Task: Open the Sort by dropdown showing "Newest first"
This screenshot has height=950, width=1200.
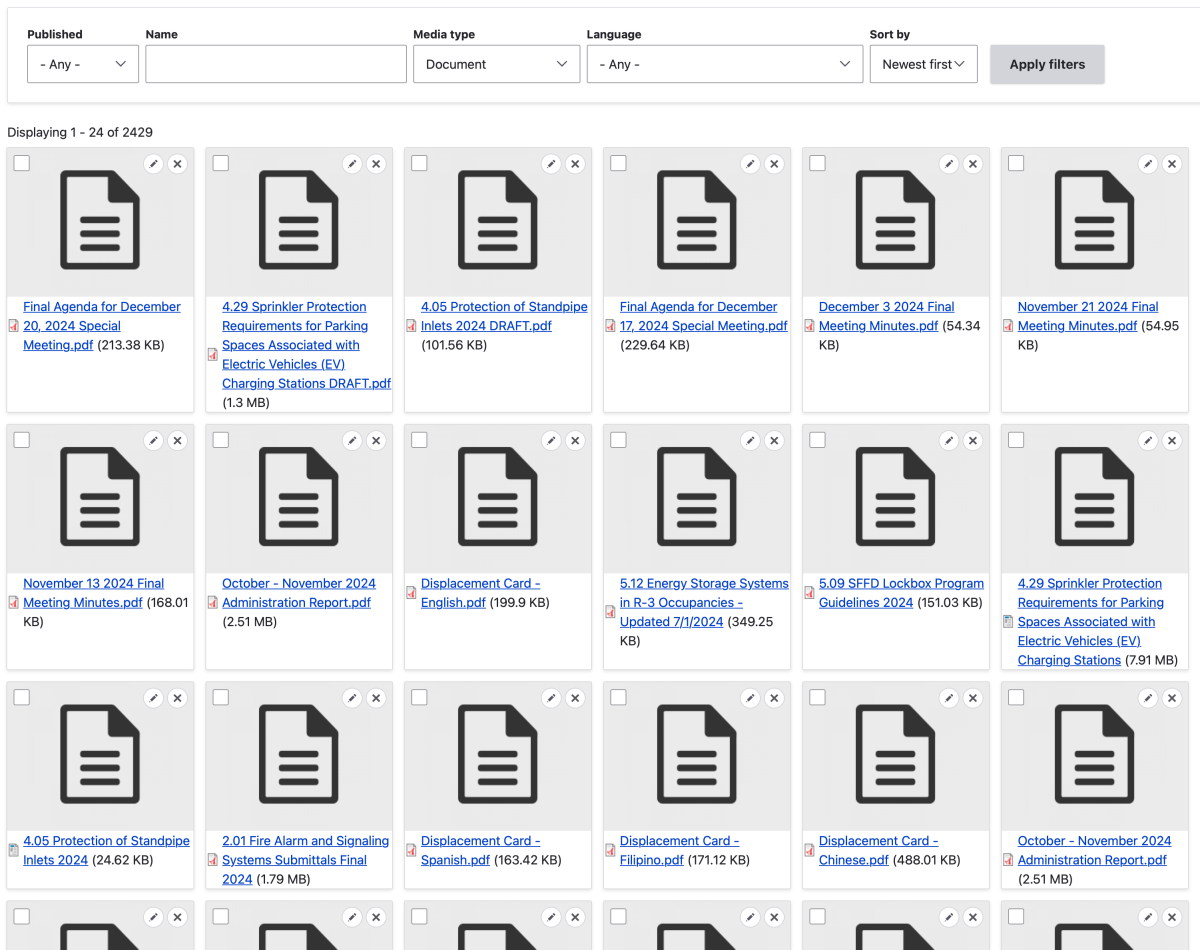Action: pyautogui.click(x=923, y=63)
